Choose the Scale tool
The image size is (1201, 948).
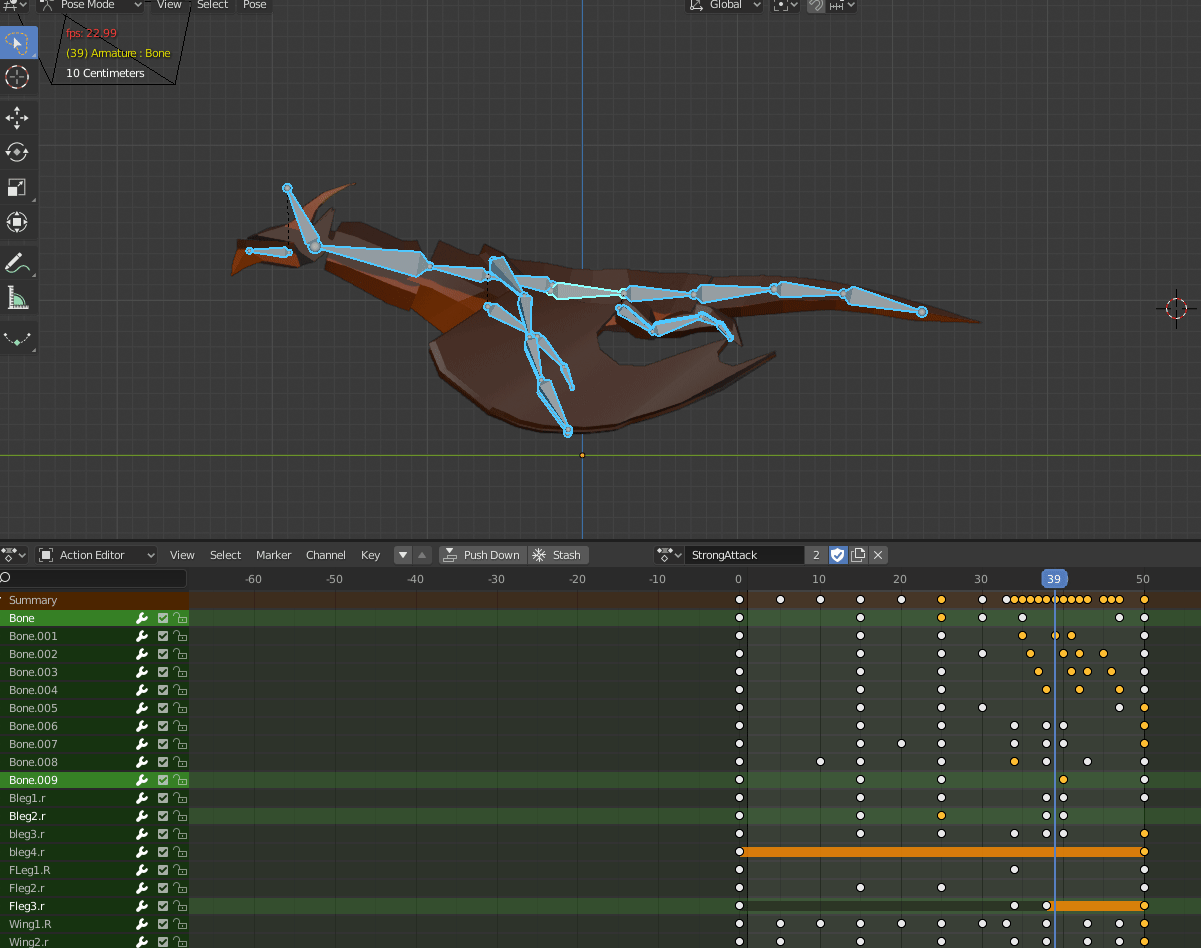(17, 187)
